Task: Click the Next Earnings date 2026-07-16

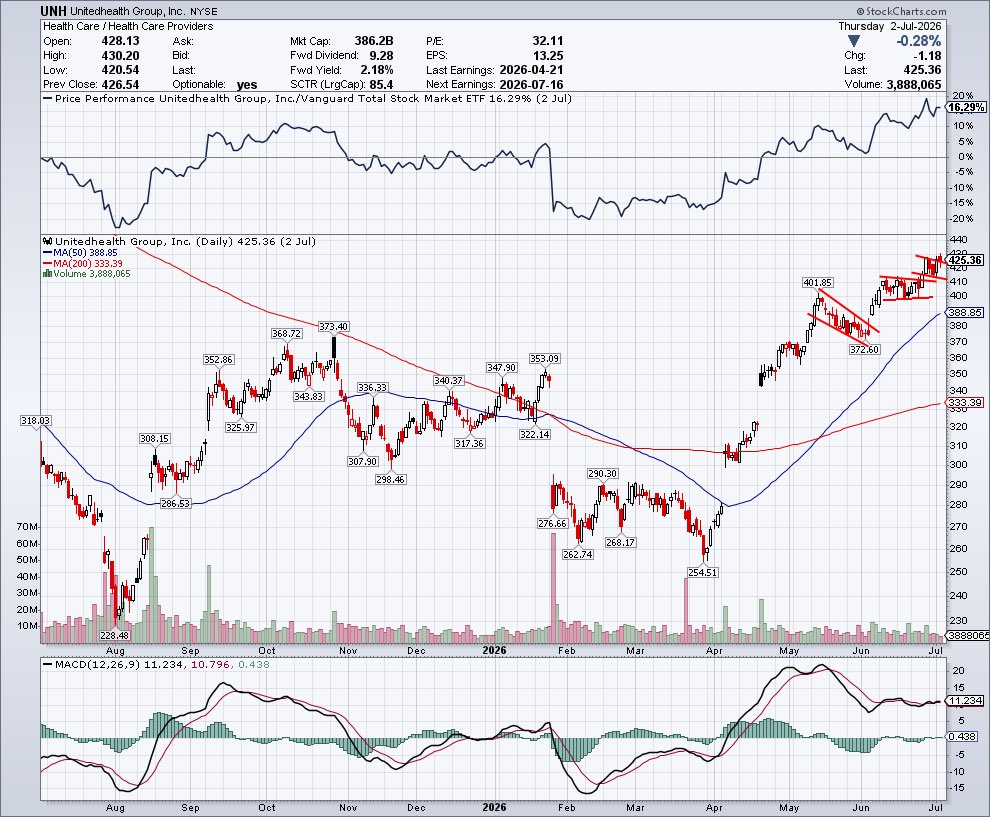Action: pos(531,84)
